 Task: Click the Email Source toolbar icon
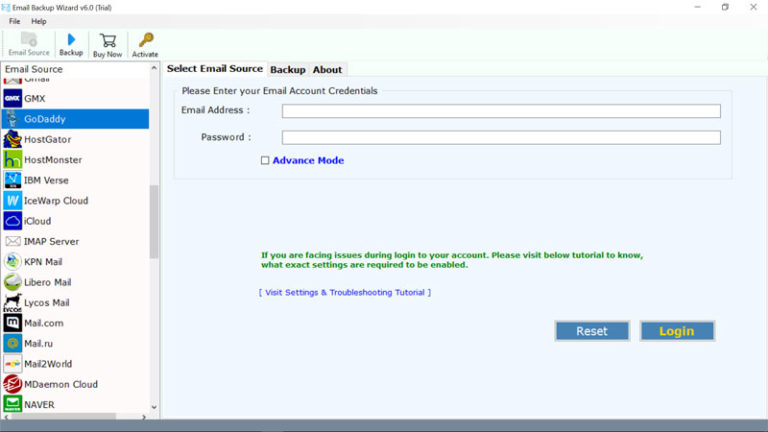pos(29,39)
